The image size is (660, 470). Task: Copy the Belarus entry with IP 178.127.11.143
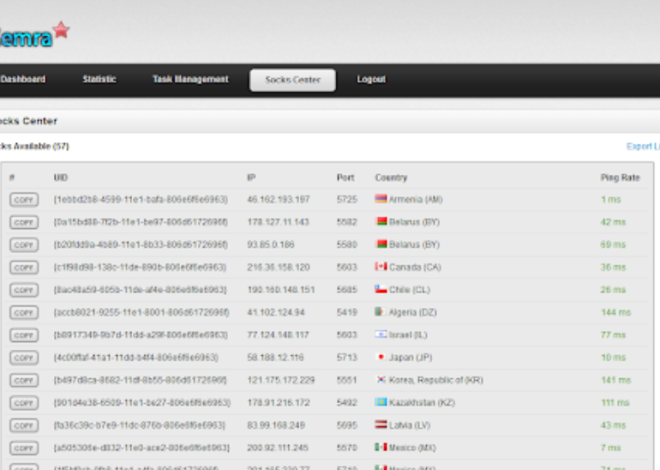24,222
